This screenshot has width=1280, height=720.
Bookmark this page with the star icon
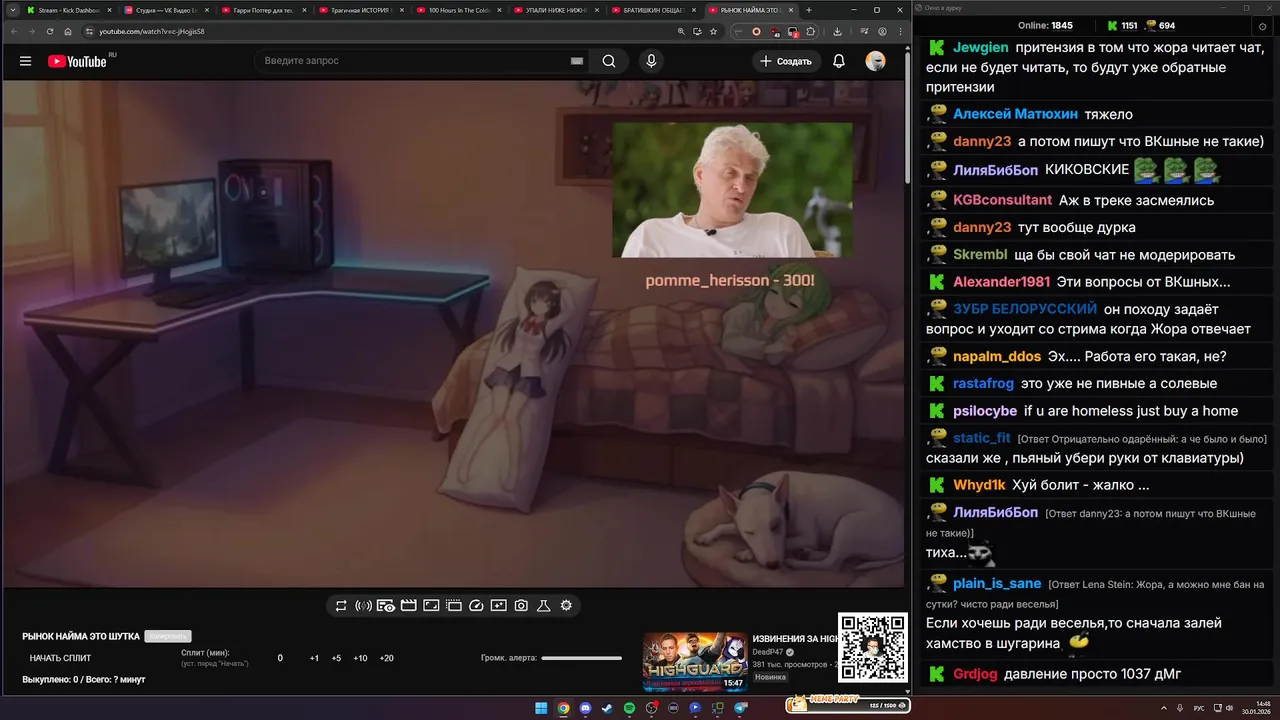(x=713, y=31)
